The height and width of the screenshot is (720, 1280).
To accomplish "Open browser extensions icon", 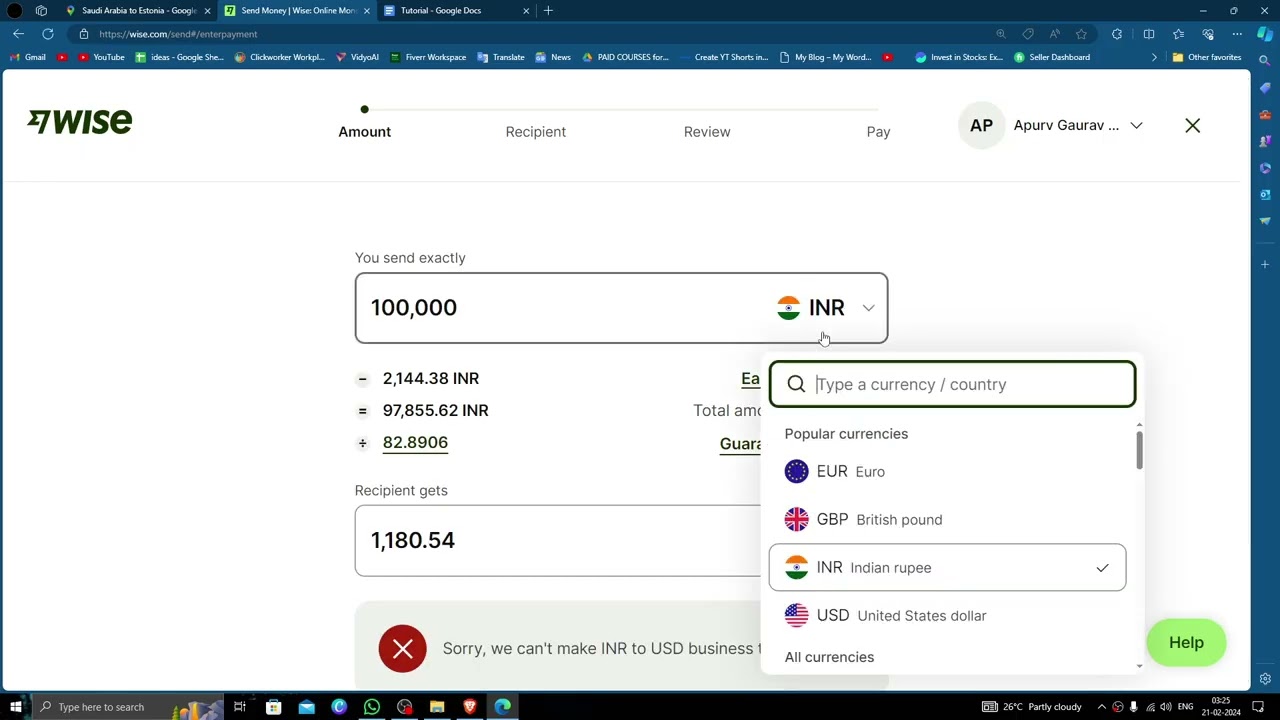I will (1117, 34).
